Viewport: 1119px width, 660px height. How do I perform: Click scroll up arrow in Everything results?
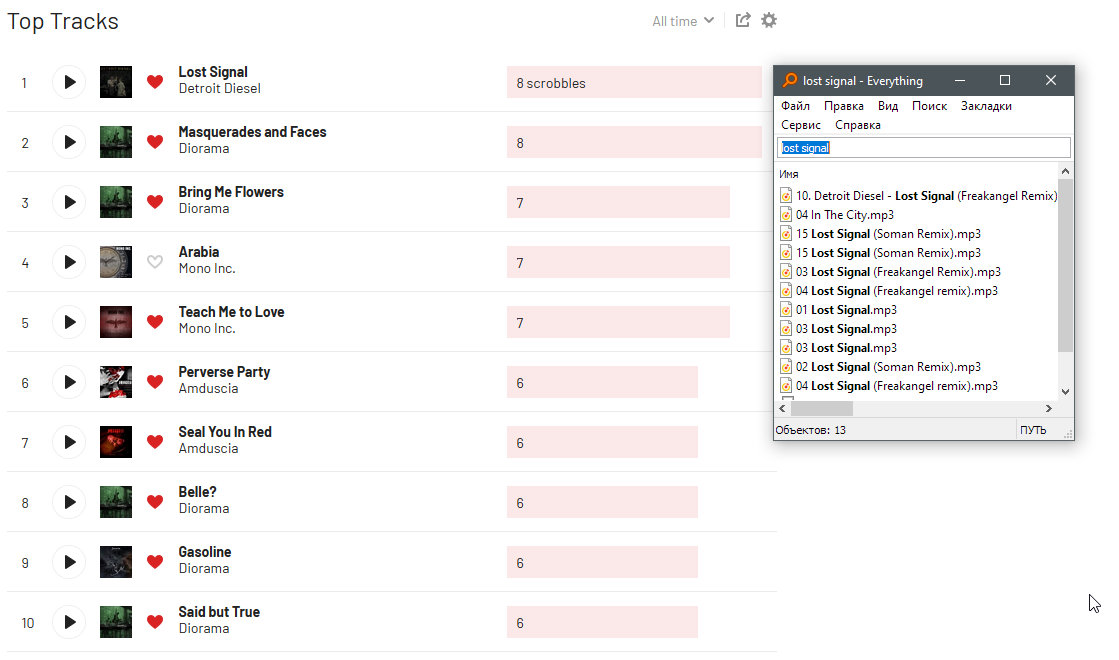pyautogui.click(x=1065, y=171)
